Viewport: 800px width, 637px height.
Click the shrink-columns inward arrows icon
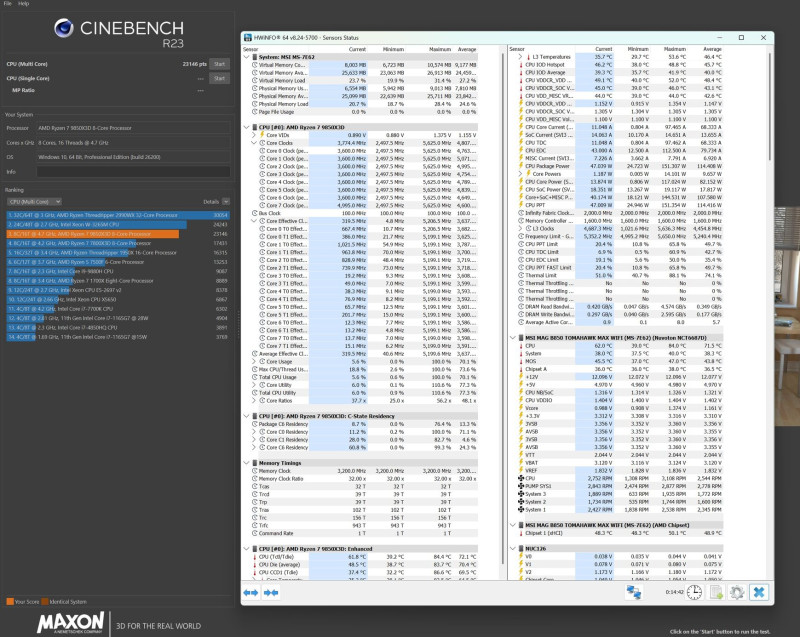pyautogui.click(x=271, y=593)
